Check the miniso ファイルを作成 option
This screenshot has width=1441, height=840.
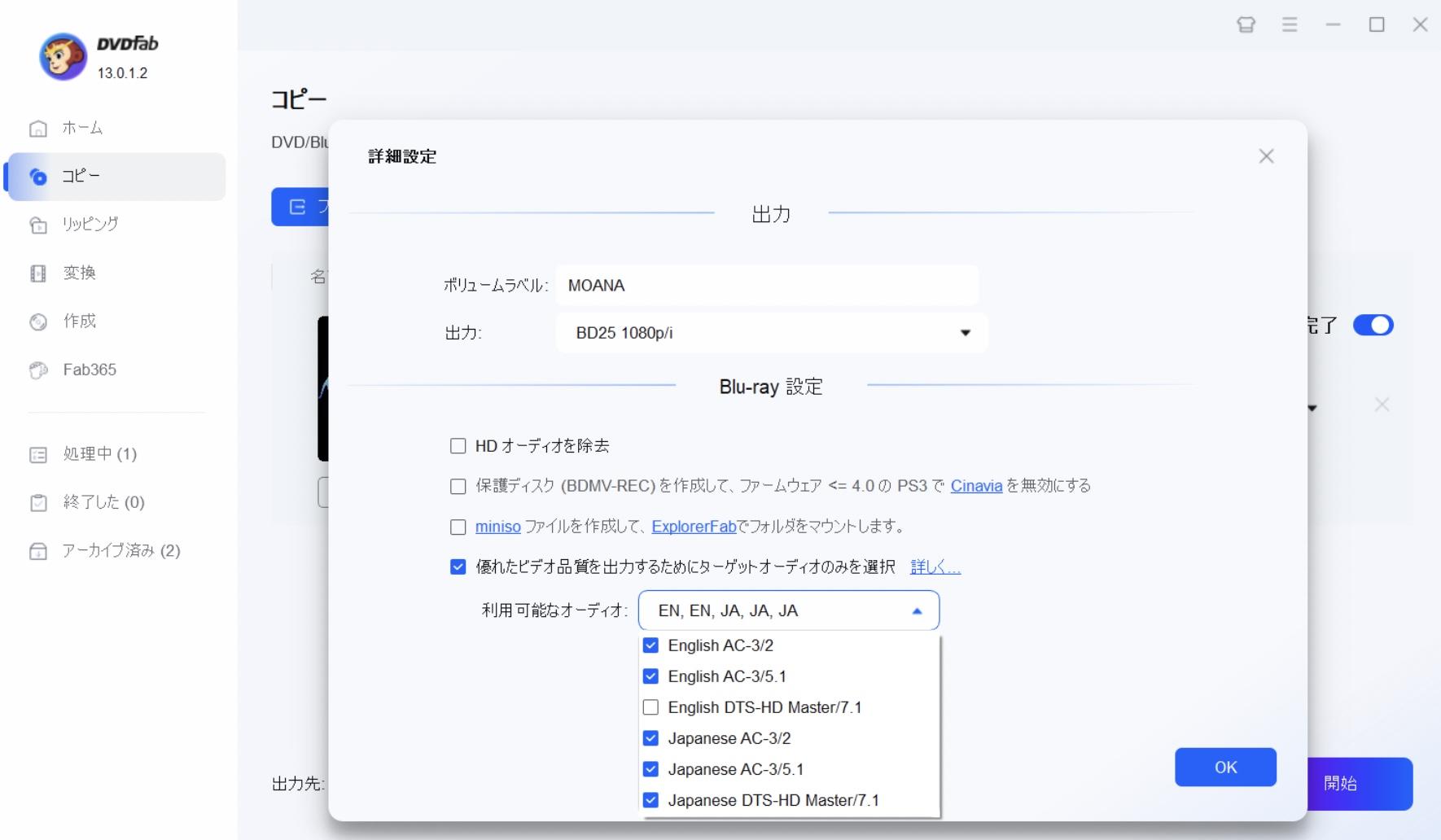pos(458,527)
